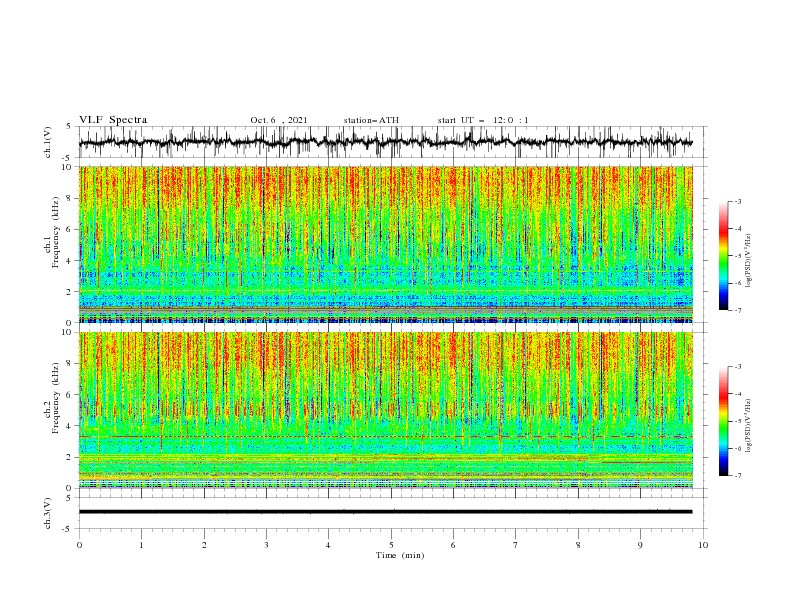This screenshot has width=792, height=612.
Task: Click the "5" tick on ch.1(V) axis
Action: click(x=69, y=127)
